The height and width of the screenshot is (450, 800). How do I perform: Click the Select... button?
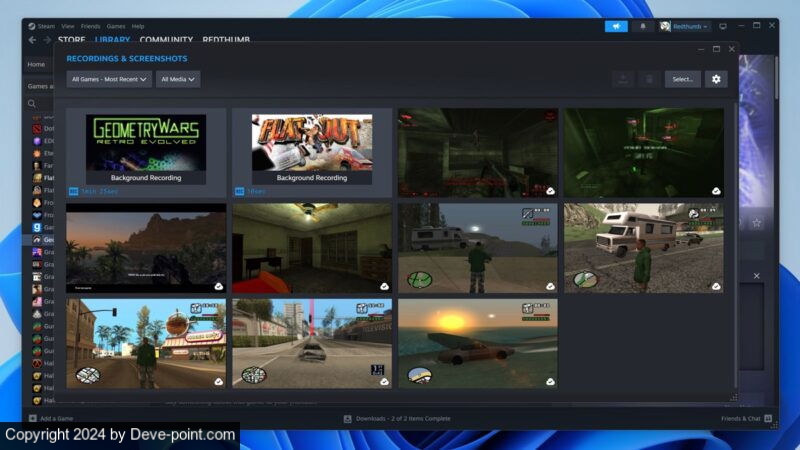pyautogui.click(x=682, y=79)
